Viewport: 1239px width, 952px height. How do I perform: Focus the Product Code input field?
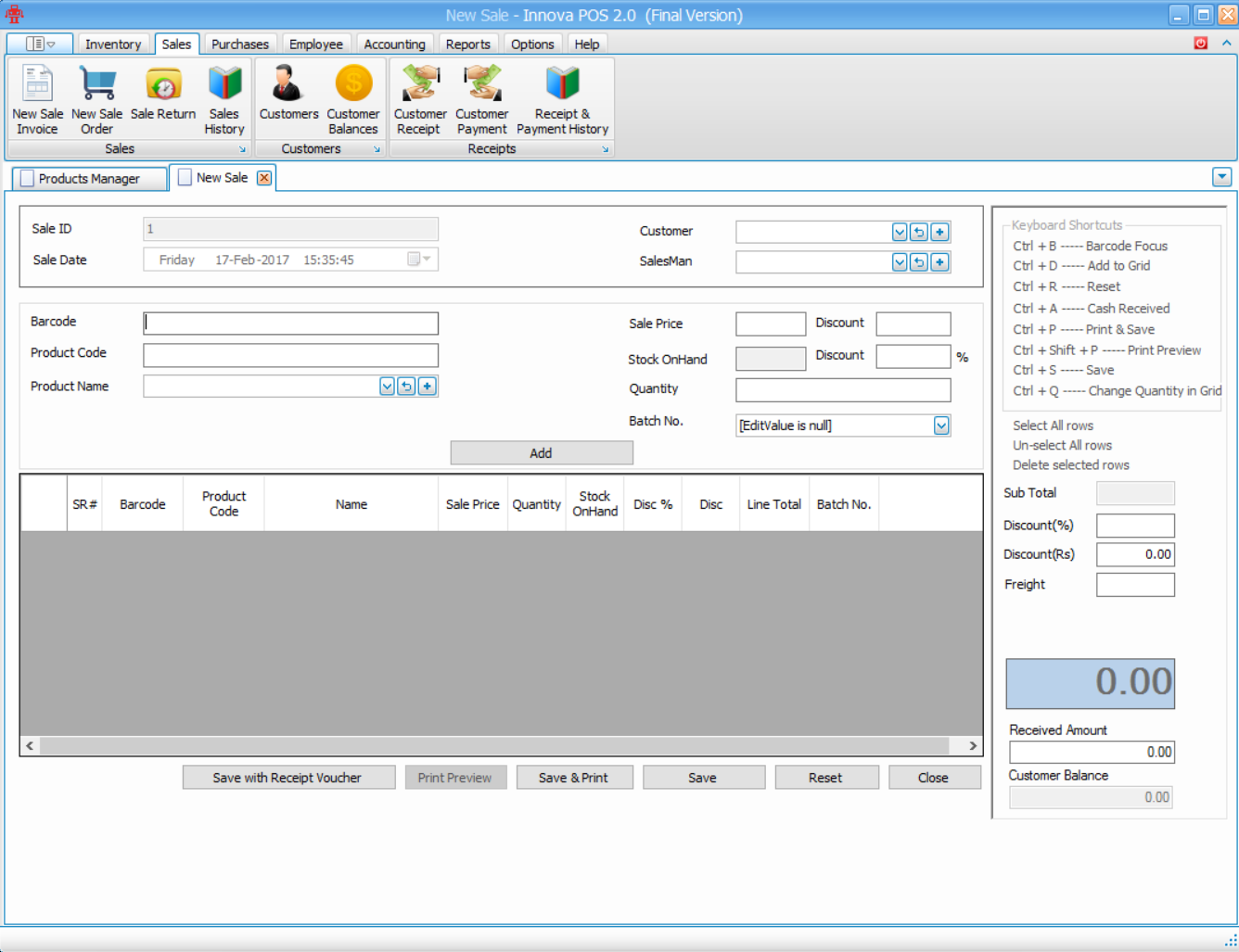[x=290, y=355]
